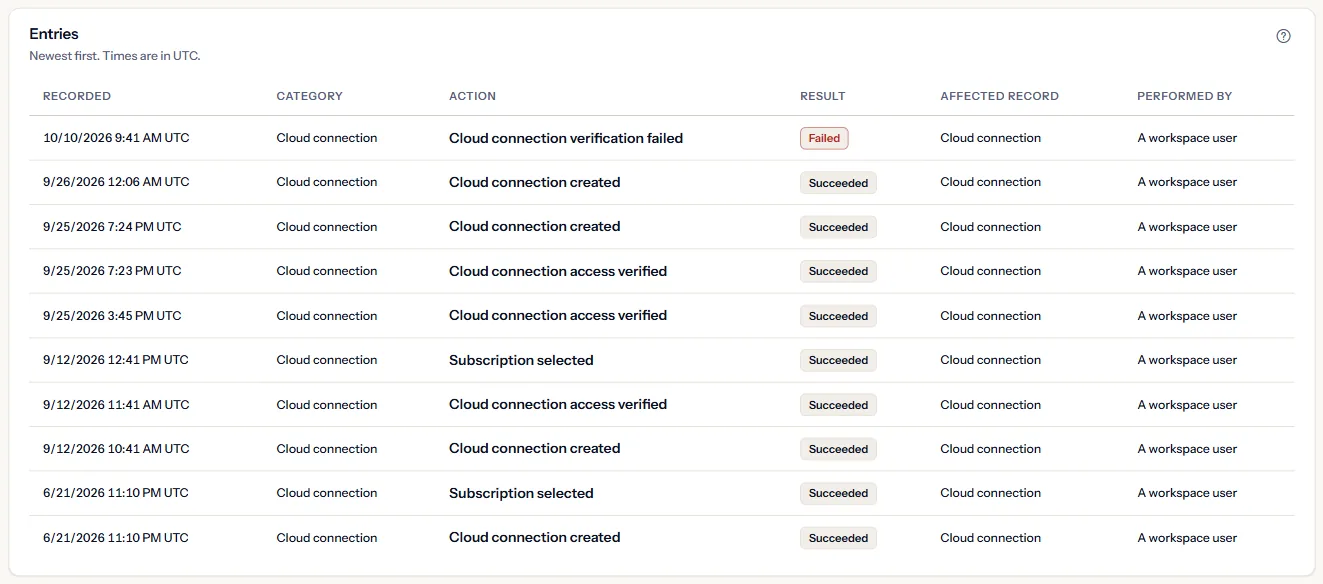Select timestamp 9/12/2026 12:41 PM UTC
The height and width of the screenshot is (584, 1323).
(116, 360)
